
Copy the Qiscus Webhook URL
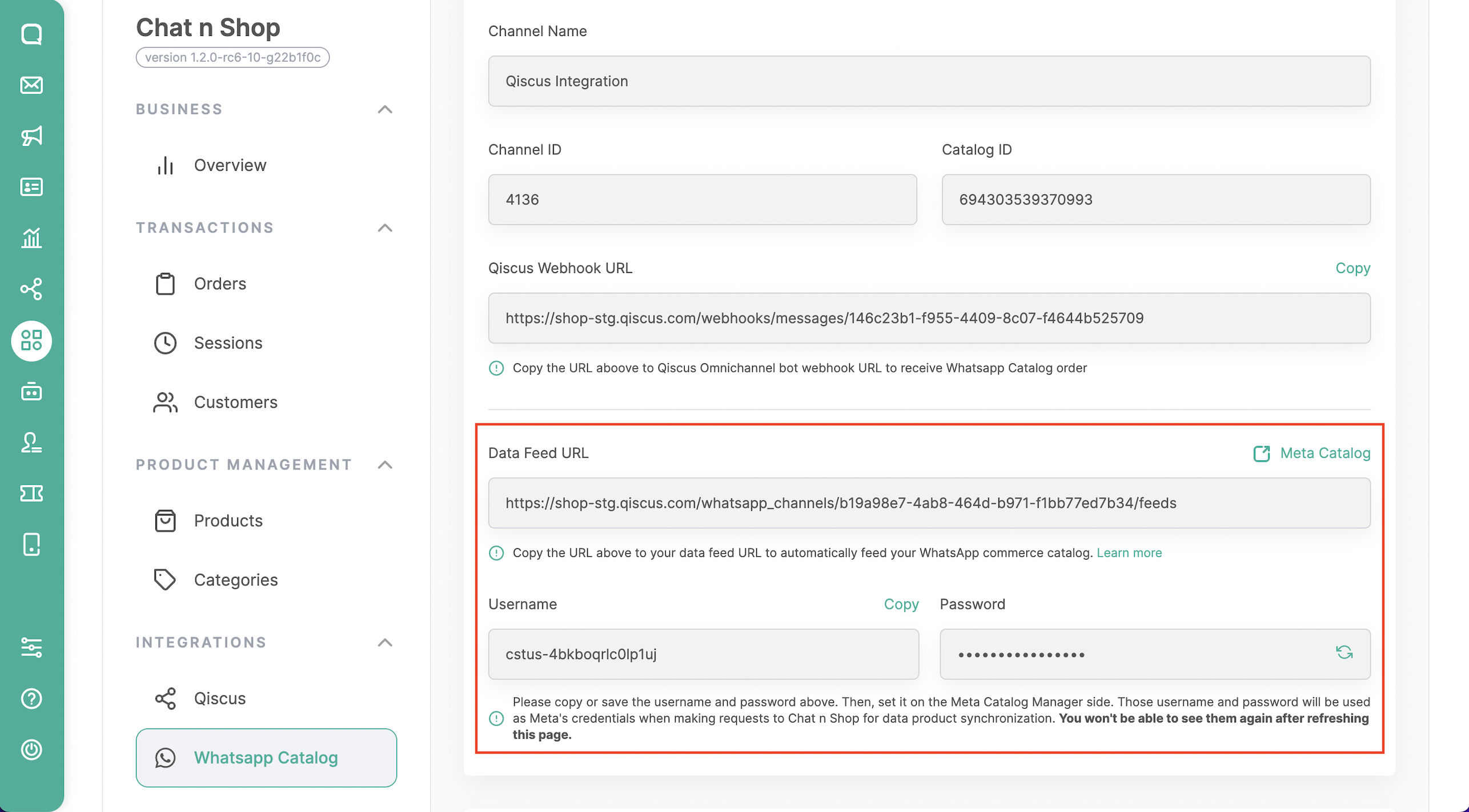point(1352,268)
